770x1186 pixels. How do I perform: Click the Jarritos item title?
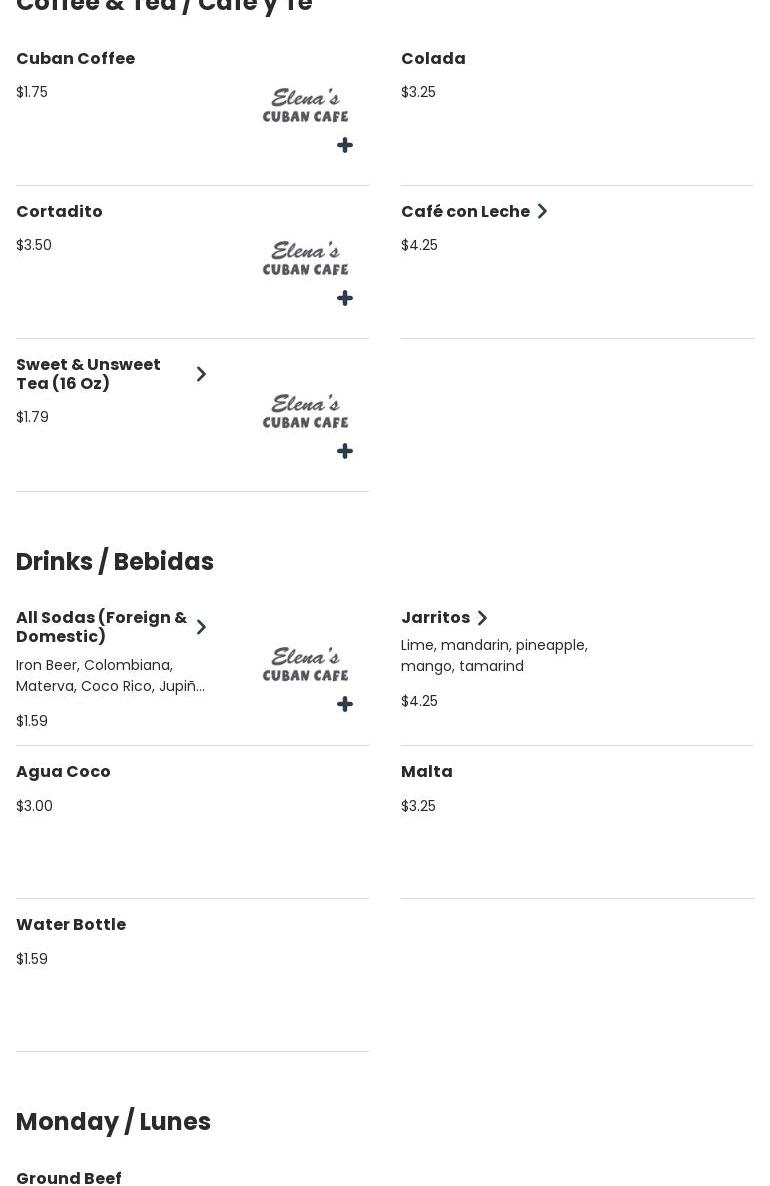(x=435, y=618)
